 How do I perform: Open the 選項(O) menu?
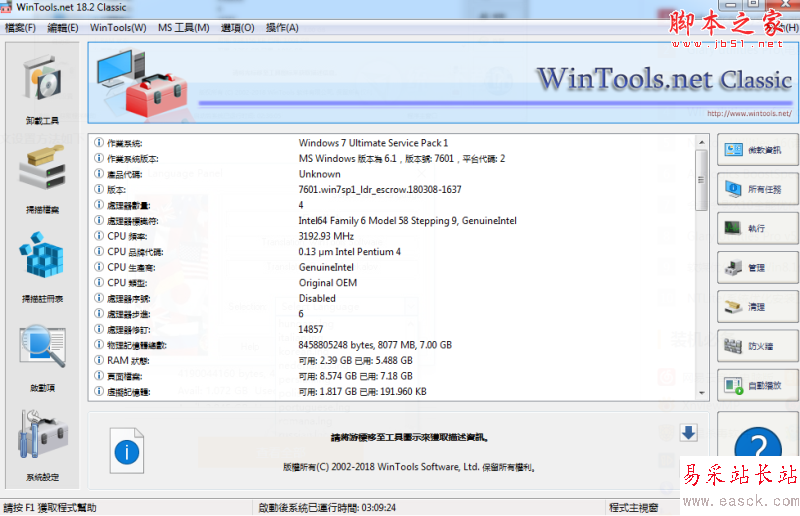click(x=237, y=28)
